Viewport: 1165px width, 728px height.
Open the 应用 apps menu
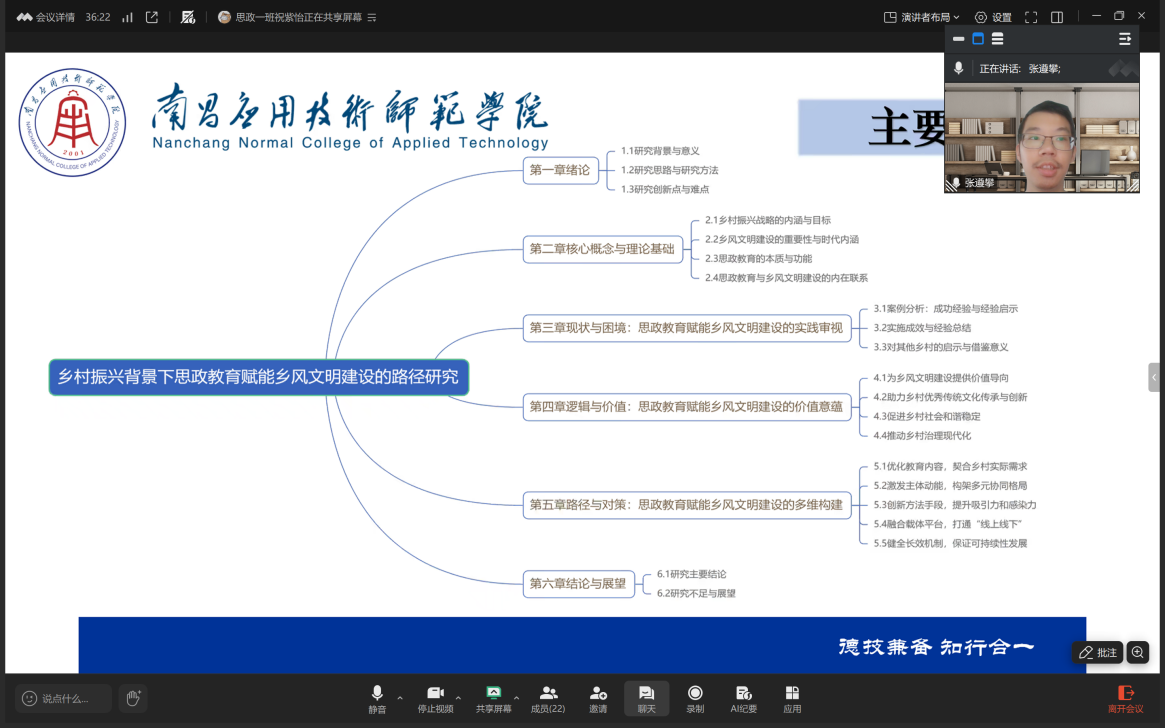[x=792, y=698]
